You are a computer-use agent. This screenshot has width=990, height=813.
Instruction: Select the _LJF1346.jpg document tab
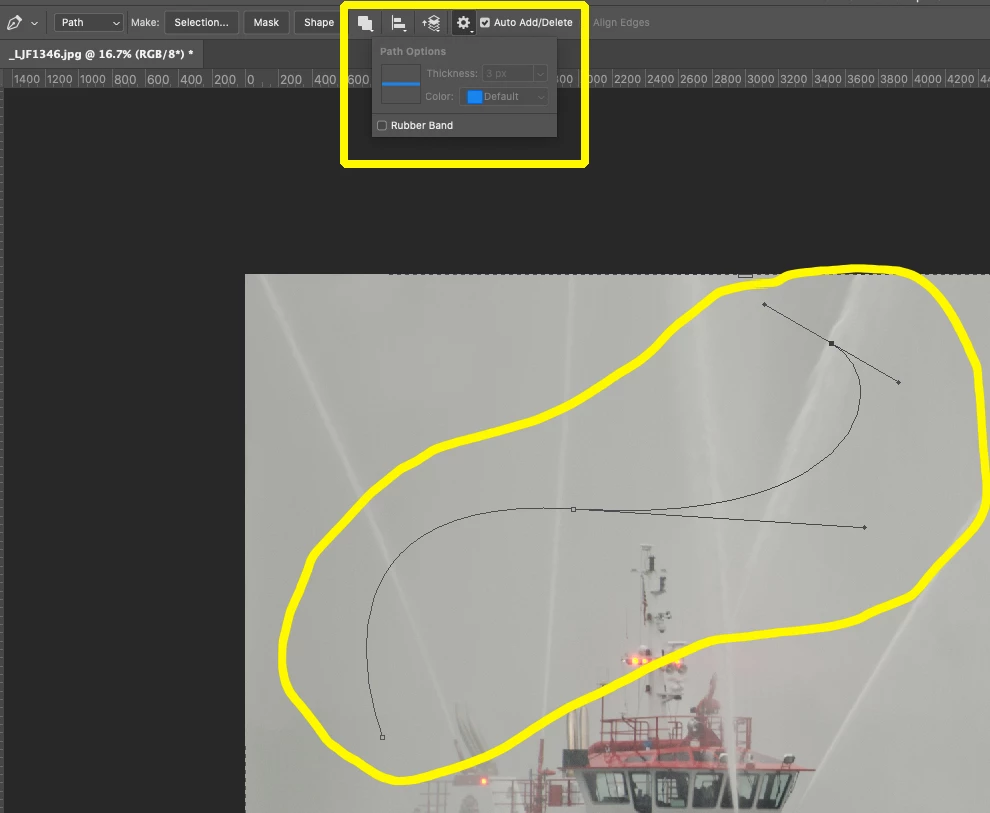101,54
